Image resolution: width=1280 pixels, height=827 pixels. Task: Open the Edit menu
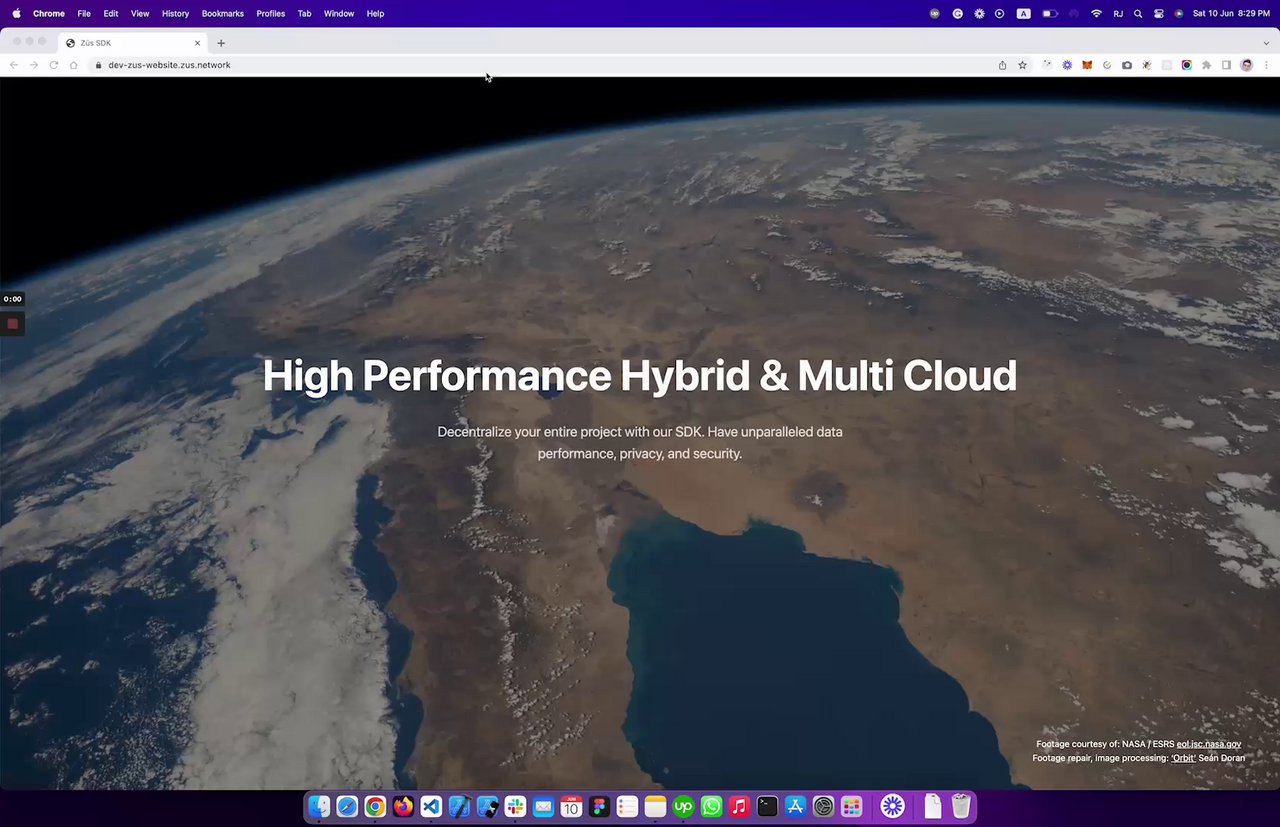pos(111,14)
